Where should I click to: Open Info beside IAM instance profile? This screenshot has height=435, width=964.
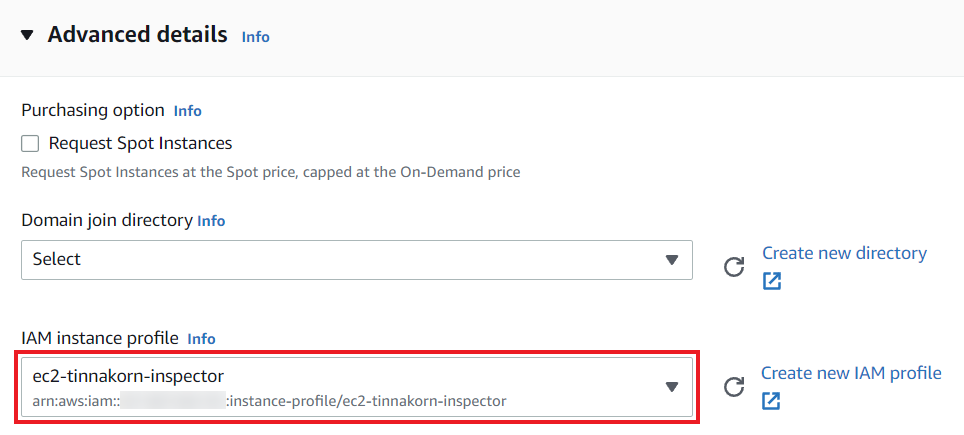pos(202,339)
